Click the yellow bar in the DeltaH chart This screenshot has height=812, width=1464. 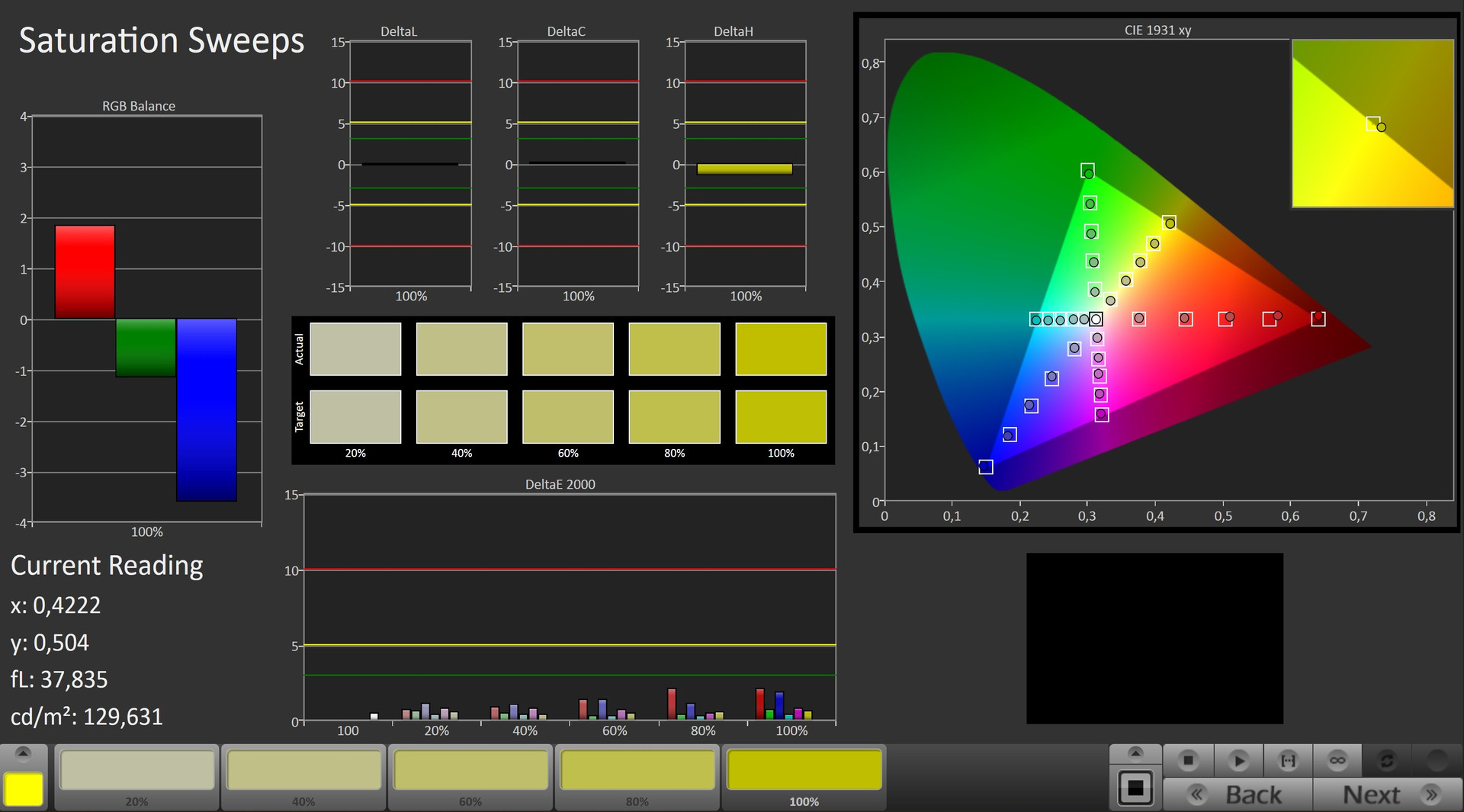pos(744,169)
